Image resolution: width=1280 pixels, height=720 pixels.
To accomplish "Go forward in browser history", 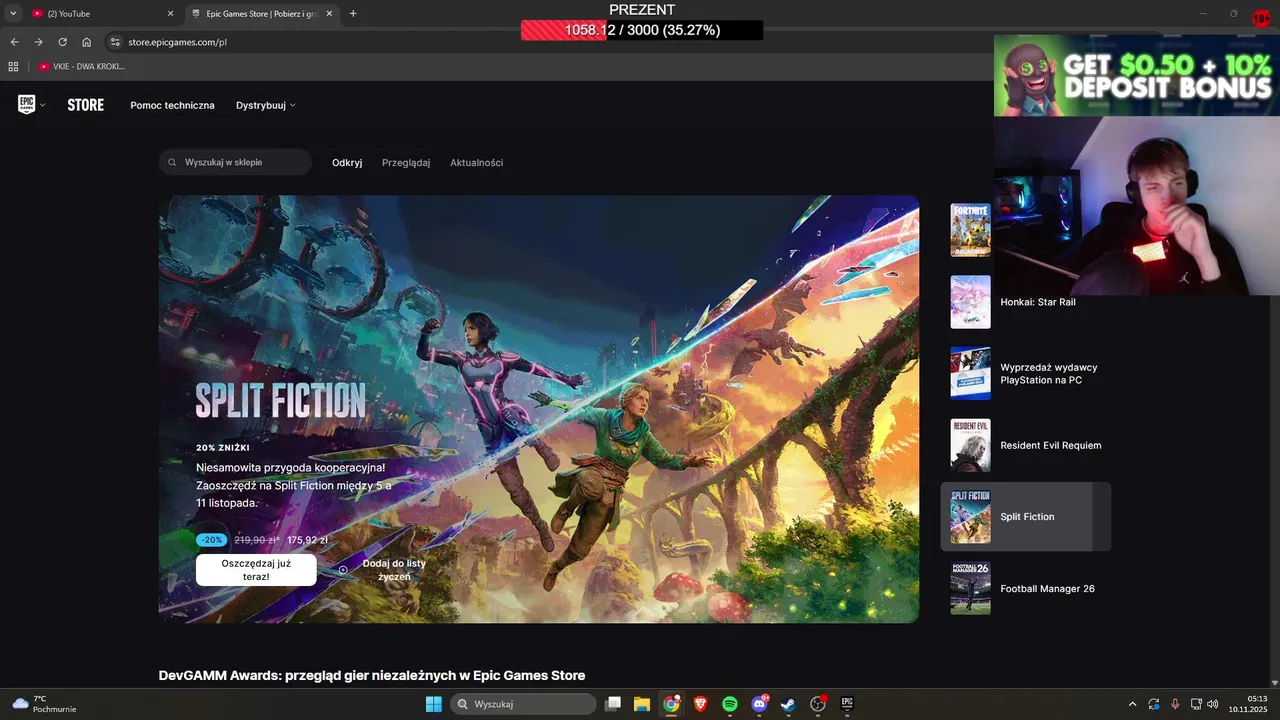I will click(x=38, y=42).
